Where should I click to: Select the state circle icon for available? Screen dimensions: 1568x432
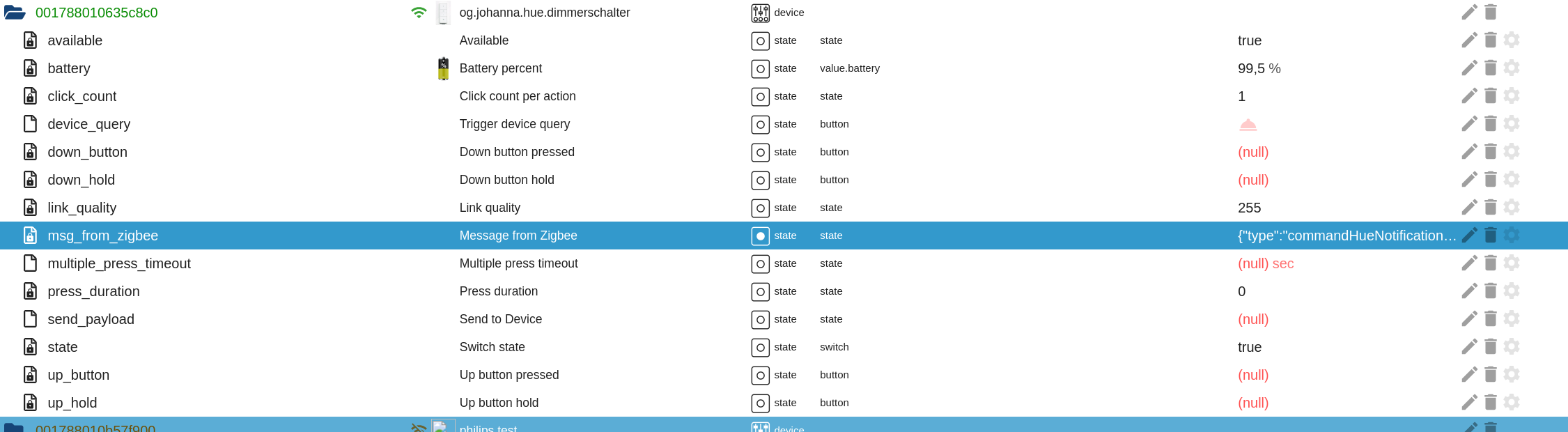pos(760,41)
